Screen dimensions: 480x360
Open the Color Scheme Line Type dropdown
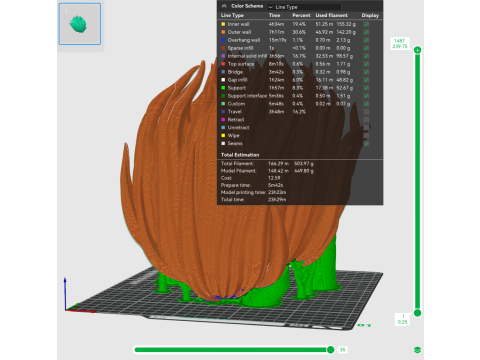[x=304, y=7]
